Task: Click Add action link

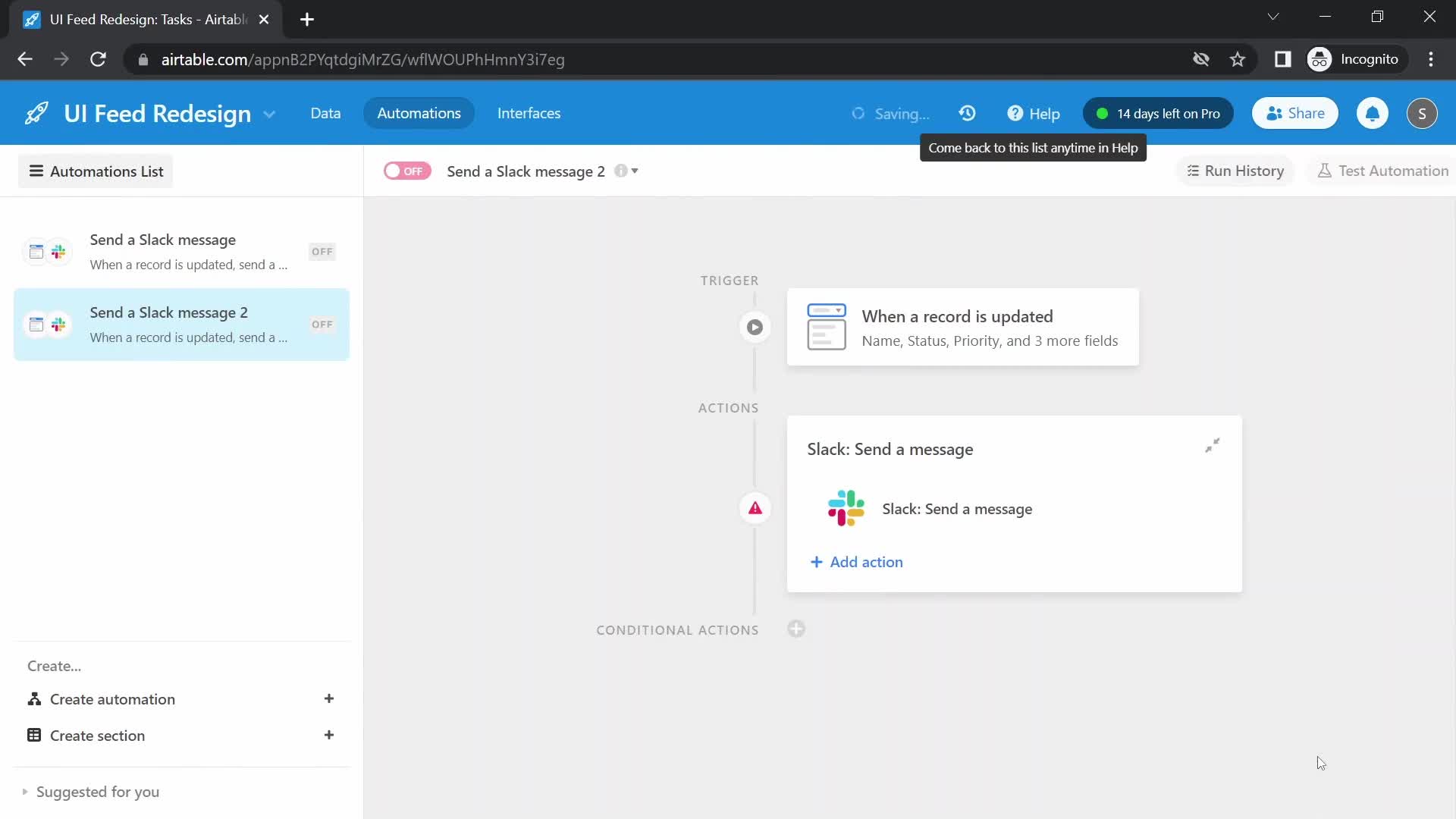Action: [x=857, y=562]
